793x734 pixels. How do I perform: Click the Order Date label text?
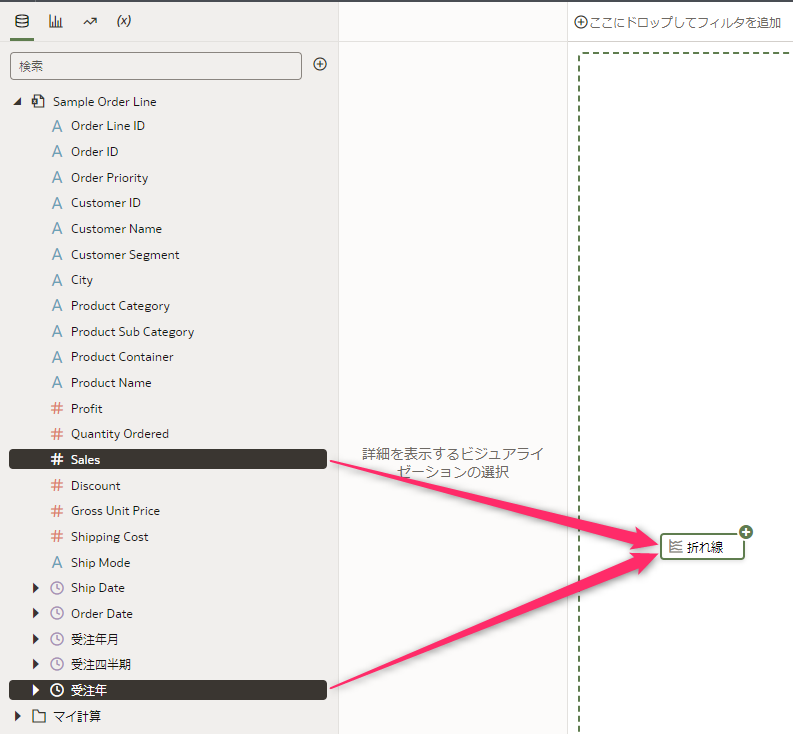click(x=102, y=614)
